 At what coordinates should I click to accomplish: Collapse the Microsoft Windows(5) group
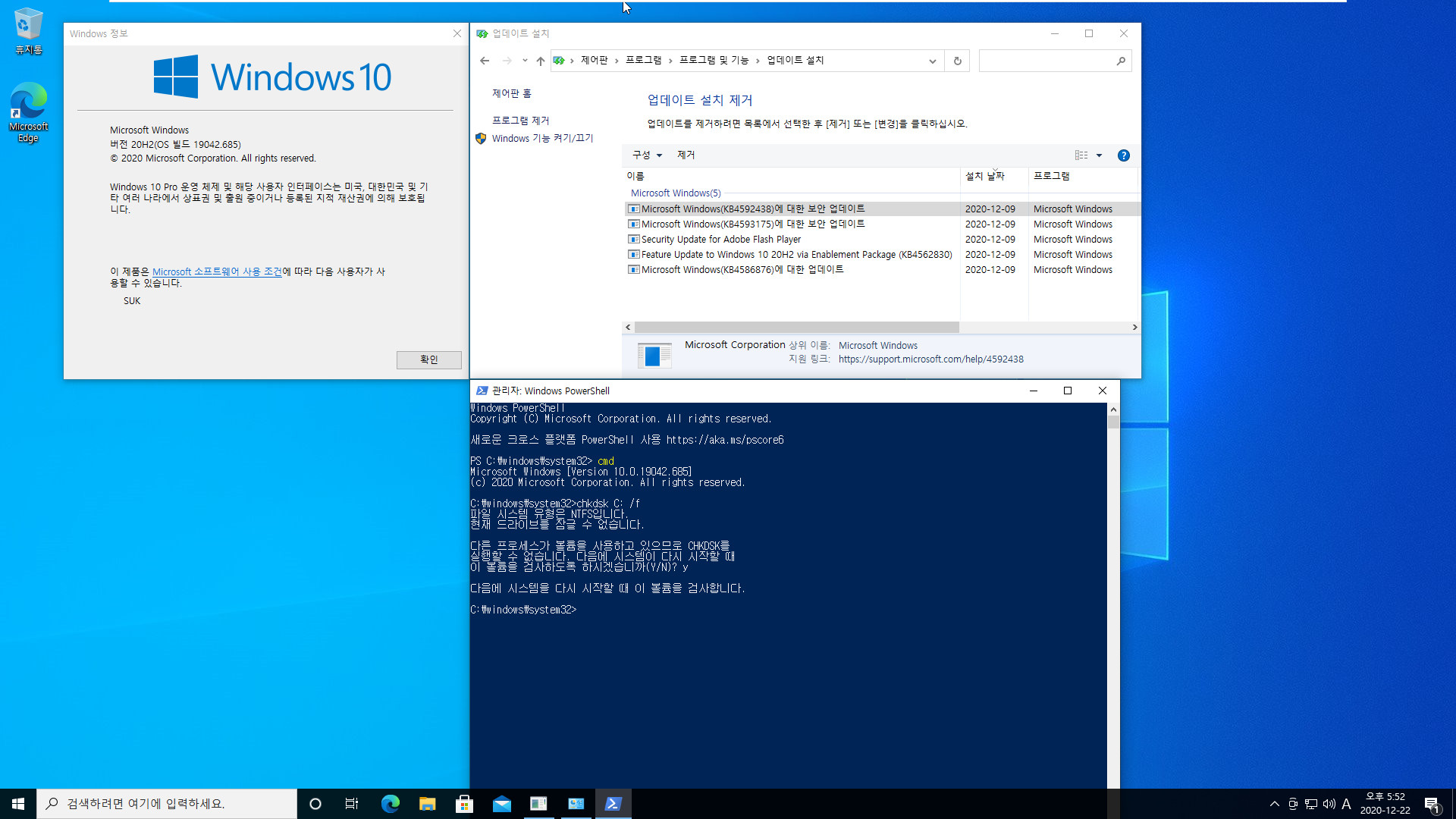pyautogui.click(x=676, y=193)
